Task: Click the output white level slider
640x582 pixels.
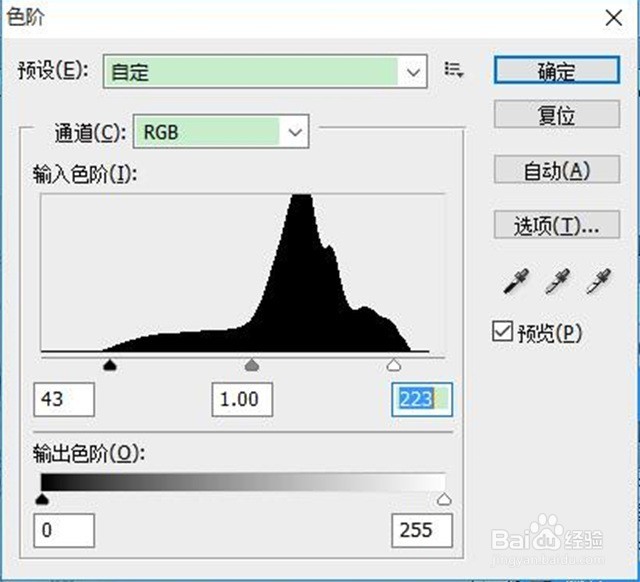Action: 444,499
